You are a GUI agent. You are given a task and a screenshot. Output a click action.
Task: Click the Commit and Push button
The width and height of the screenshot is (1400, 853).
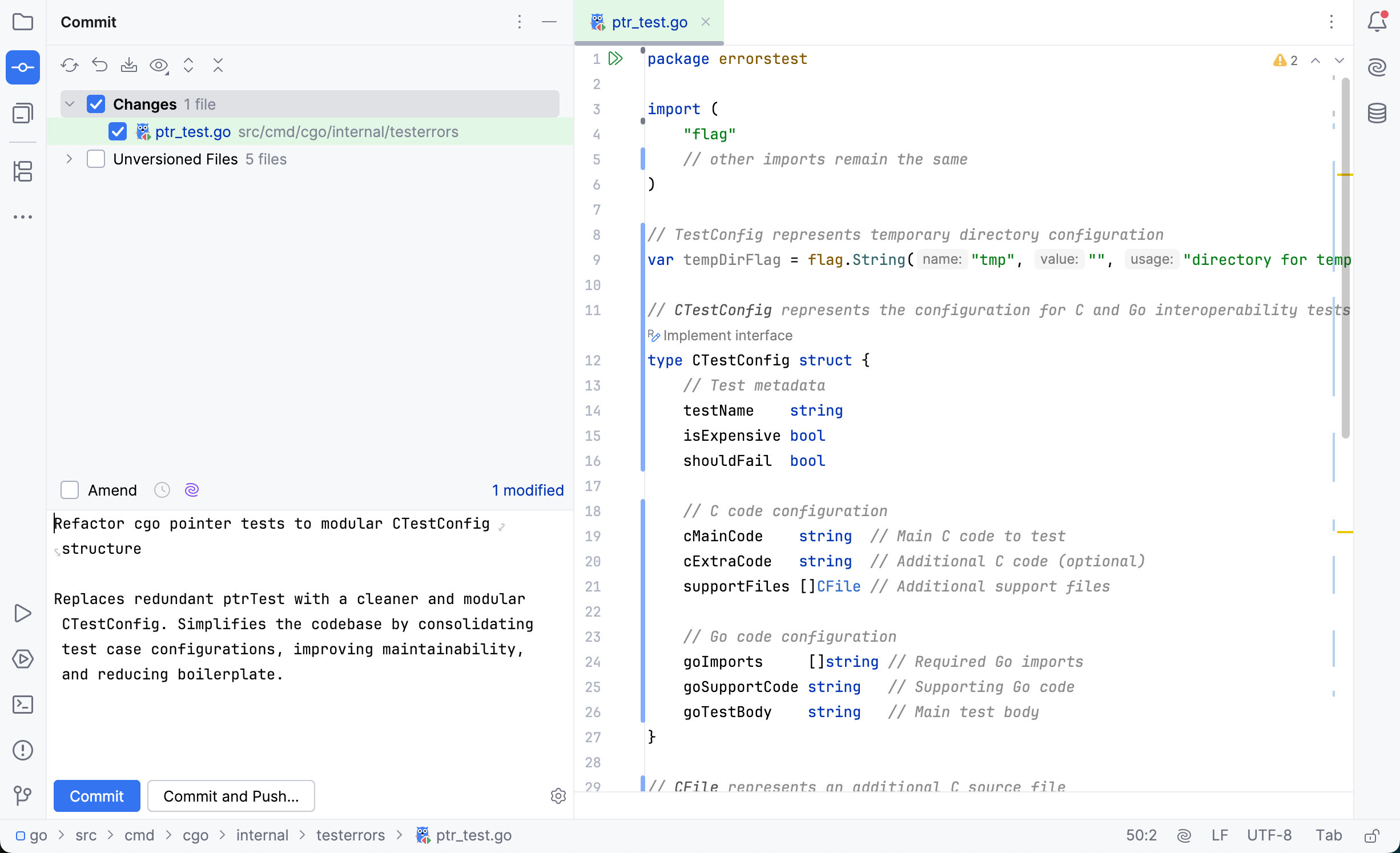pyautogui.click(x=231, y=796)
